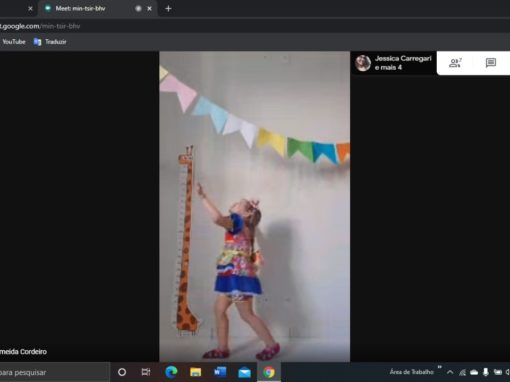Open the Meet chat panel icon
This screenshot has width=510, height=382.
[491, 63]
